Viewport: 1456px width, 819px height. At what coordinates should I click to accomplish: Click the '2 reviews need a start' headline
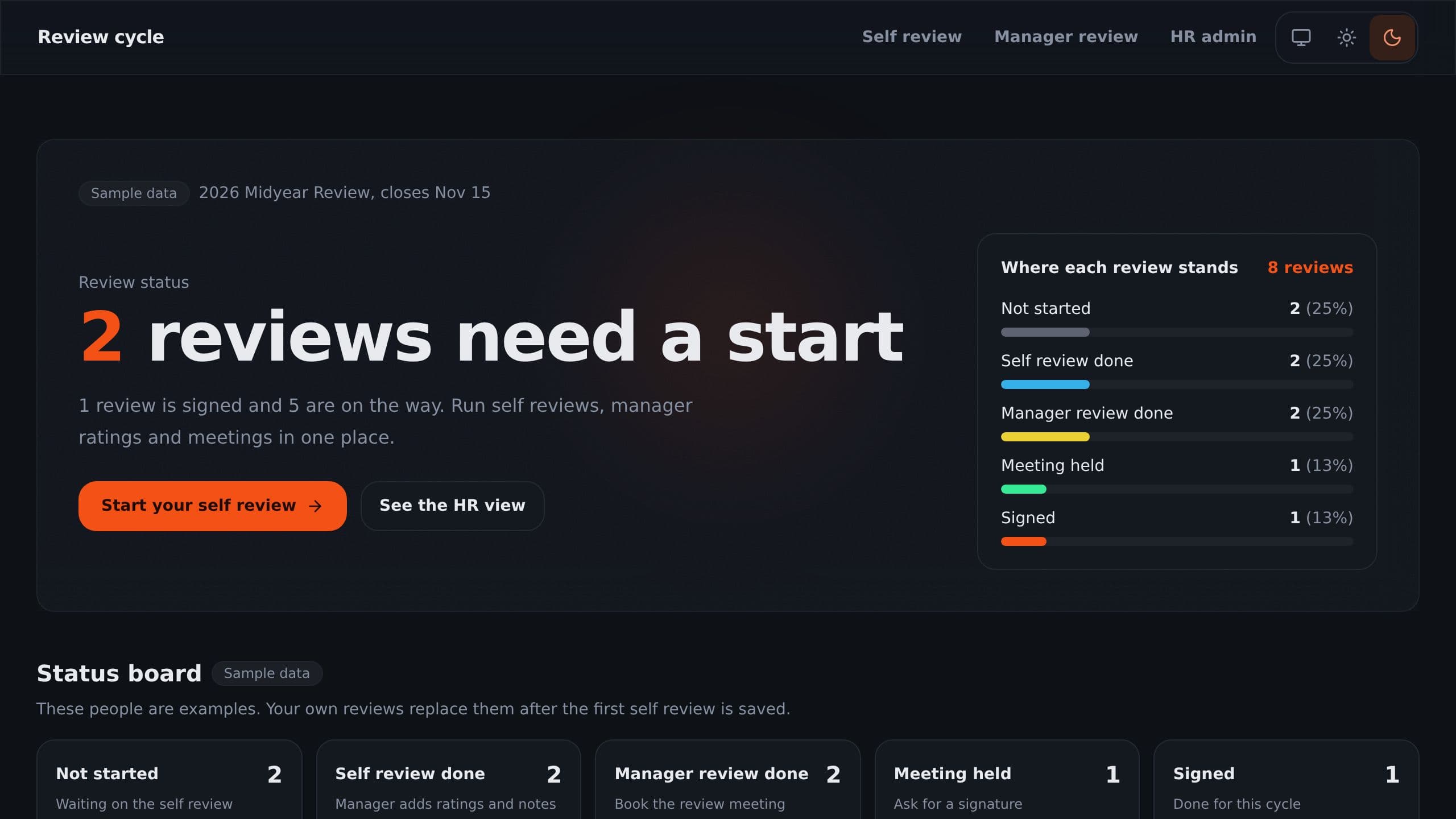pos(491,337)
